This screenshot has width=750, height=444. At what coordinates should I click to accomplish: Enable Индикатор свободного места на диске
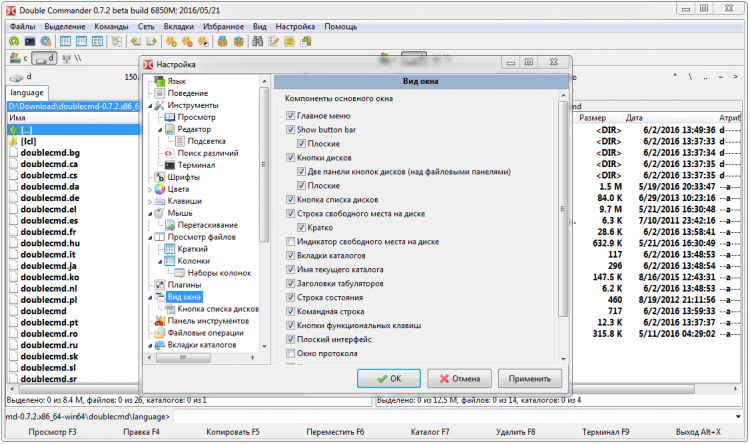(x=290, y=242)
